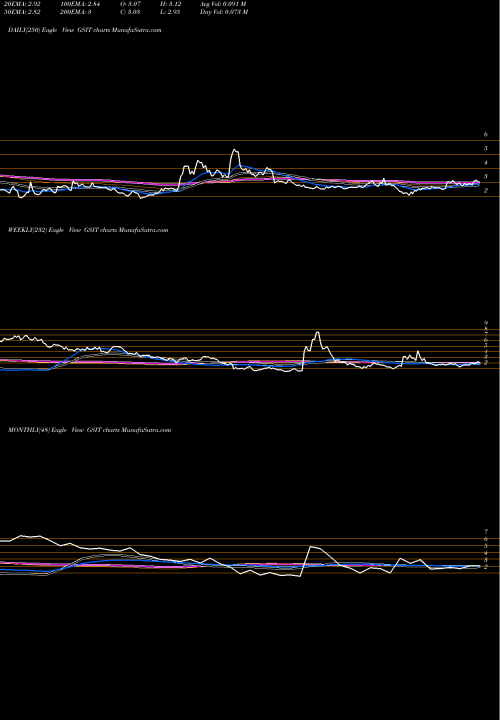Click the high price 'H:' value
Screen dimensions: 500x720
[171, 4]
